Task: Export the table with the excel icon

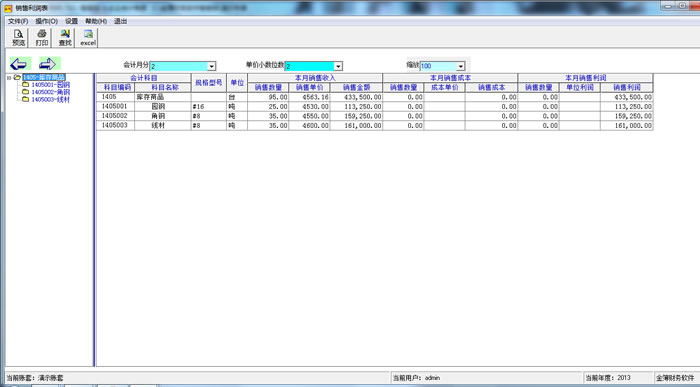Action: pyautogui.click(x=88, y=37)
